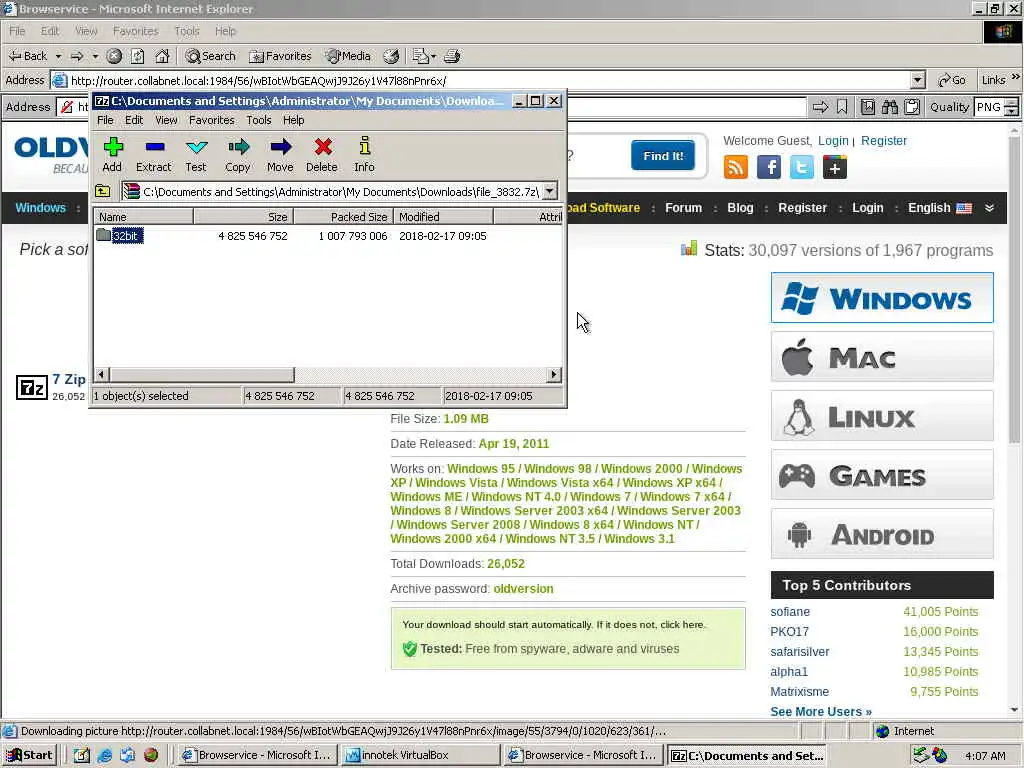
Task: Click the Extract toolbar icon
Action: (x=154, y=155)
